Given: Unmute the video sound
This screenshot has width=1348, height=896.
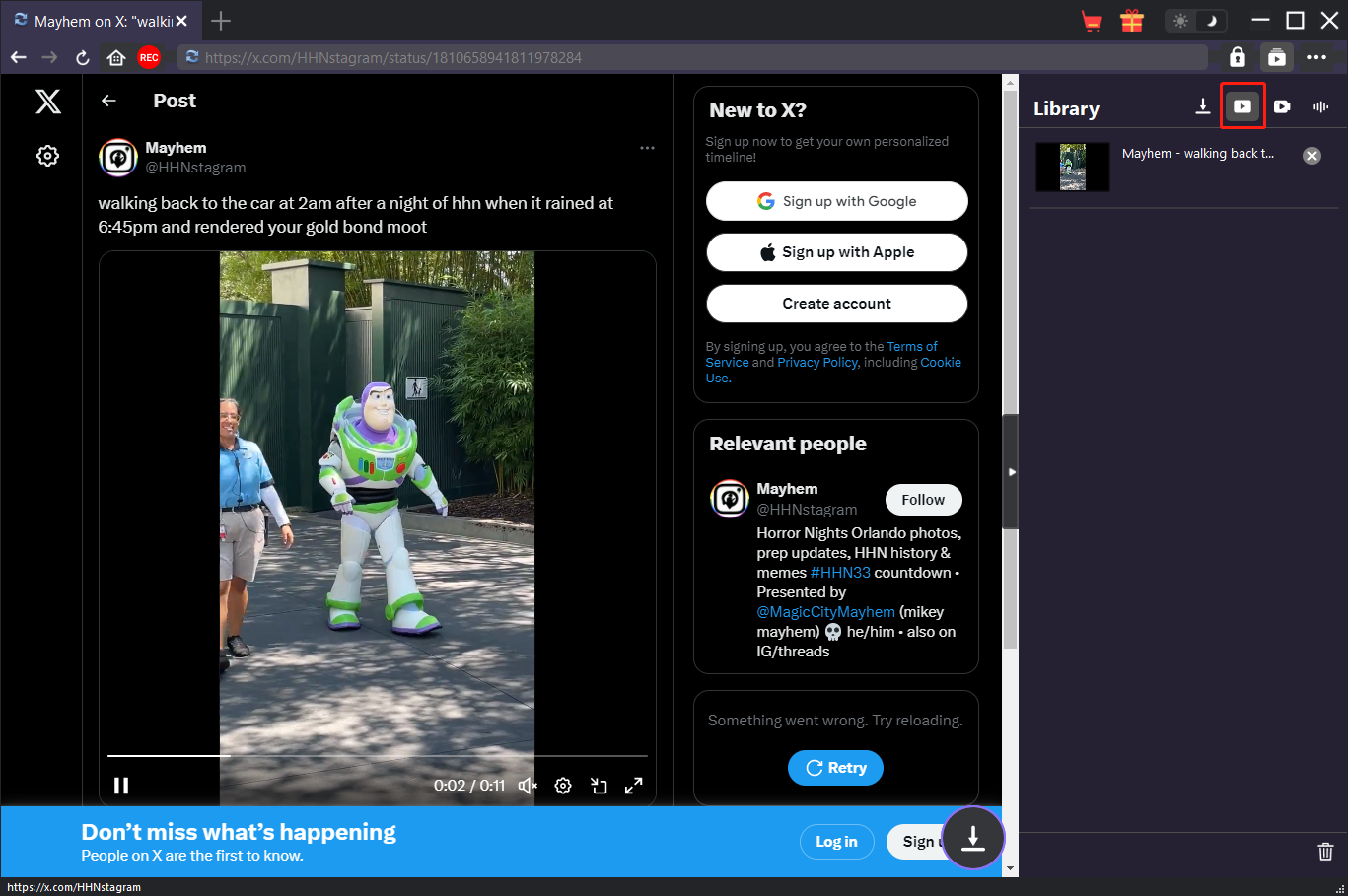Looking at the screenshot, I should [528, 786].
